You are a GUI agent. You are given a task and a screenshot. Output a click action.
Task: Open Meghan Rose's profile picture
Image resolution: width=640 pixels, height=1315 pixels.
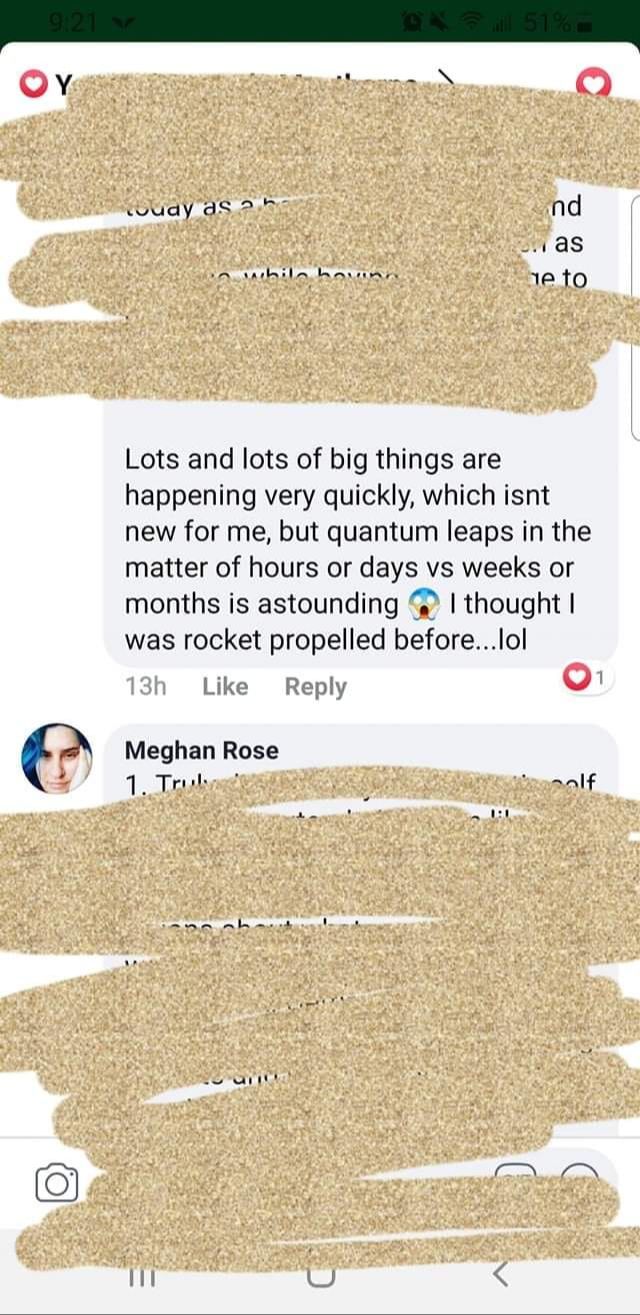(56, 759)
